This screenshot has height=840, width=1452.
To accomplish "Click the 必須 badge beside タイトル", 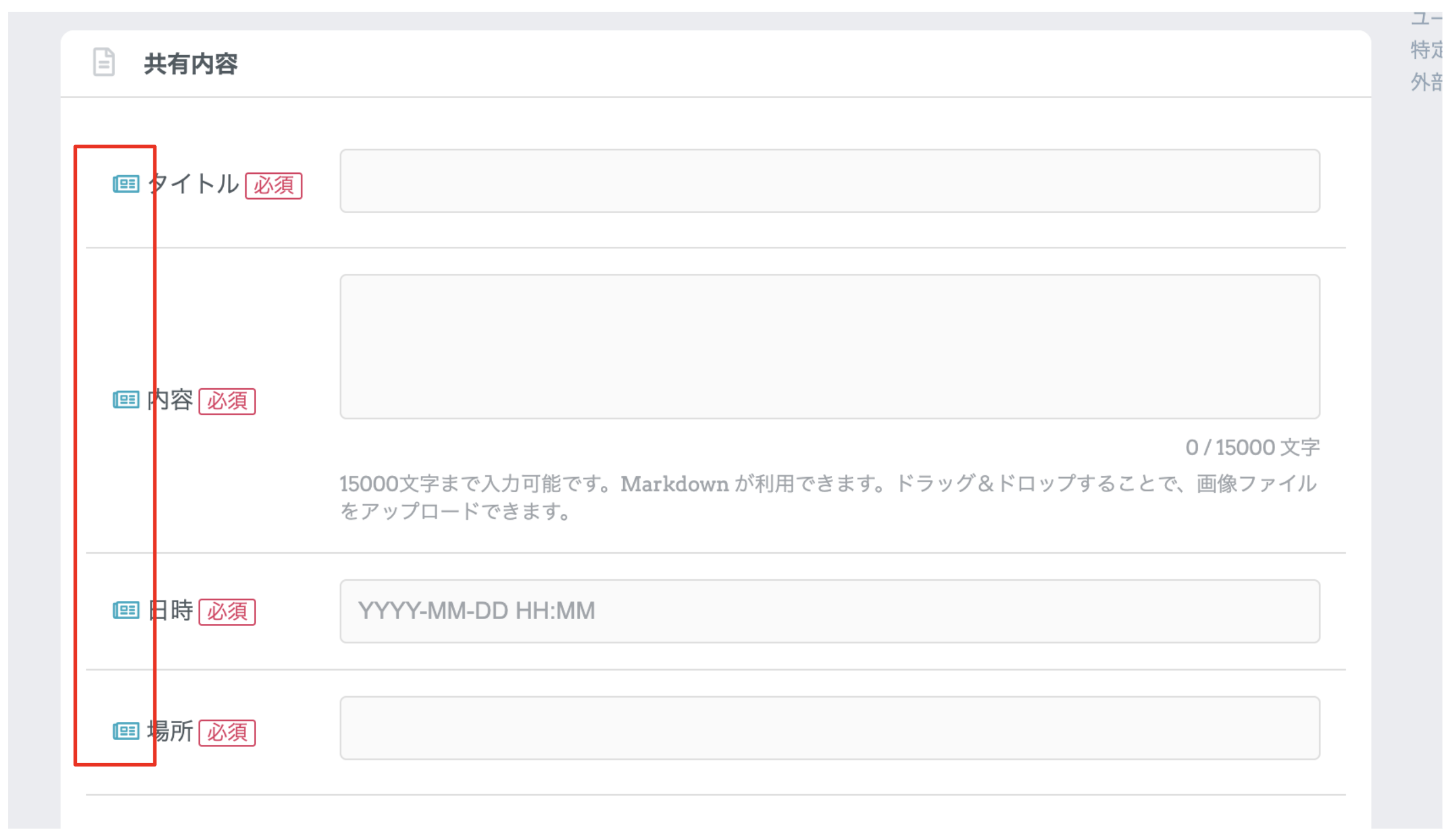I will pos(274,186).
